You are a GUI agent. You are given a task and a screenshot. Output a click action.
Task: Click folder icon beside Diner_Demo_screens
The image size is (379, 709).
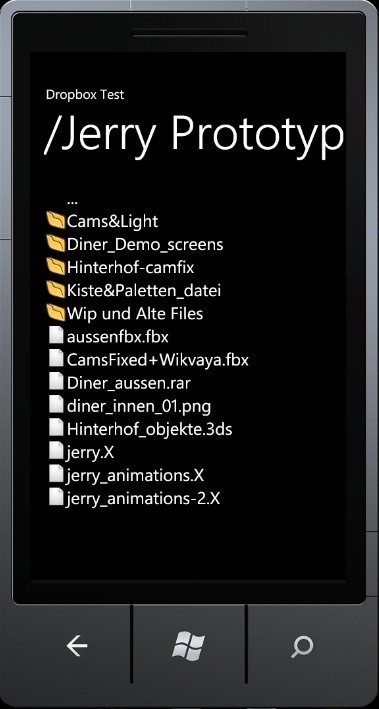click(56, 244)
